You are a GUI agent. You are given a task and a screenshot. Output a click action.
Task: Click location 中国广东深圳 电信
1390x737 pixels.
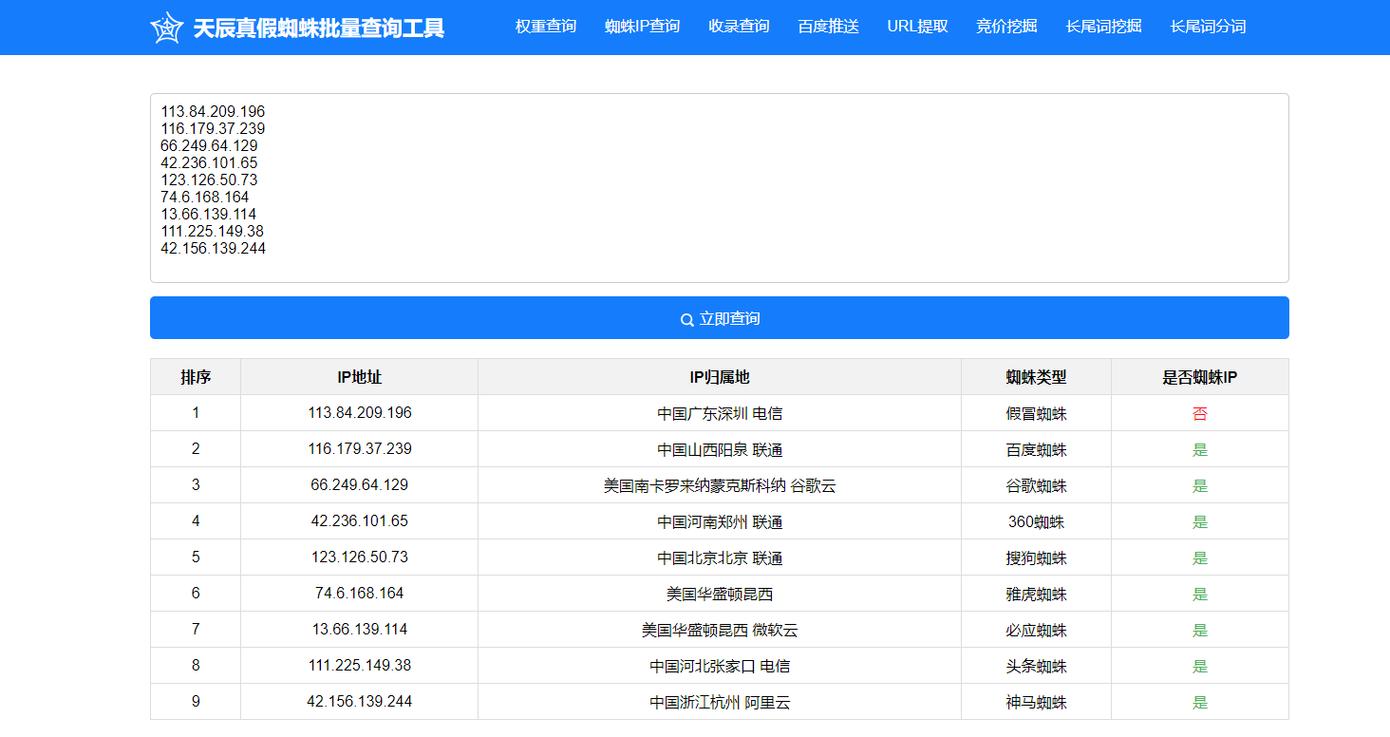[x=720, y=413]
